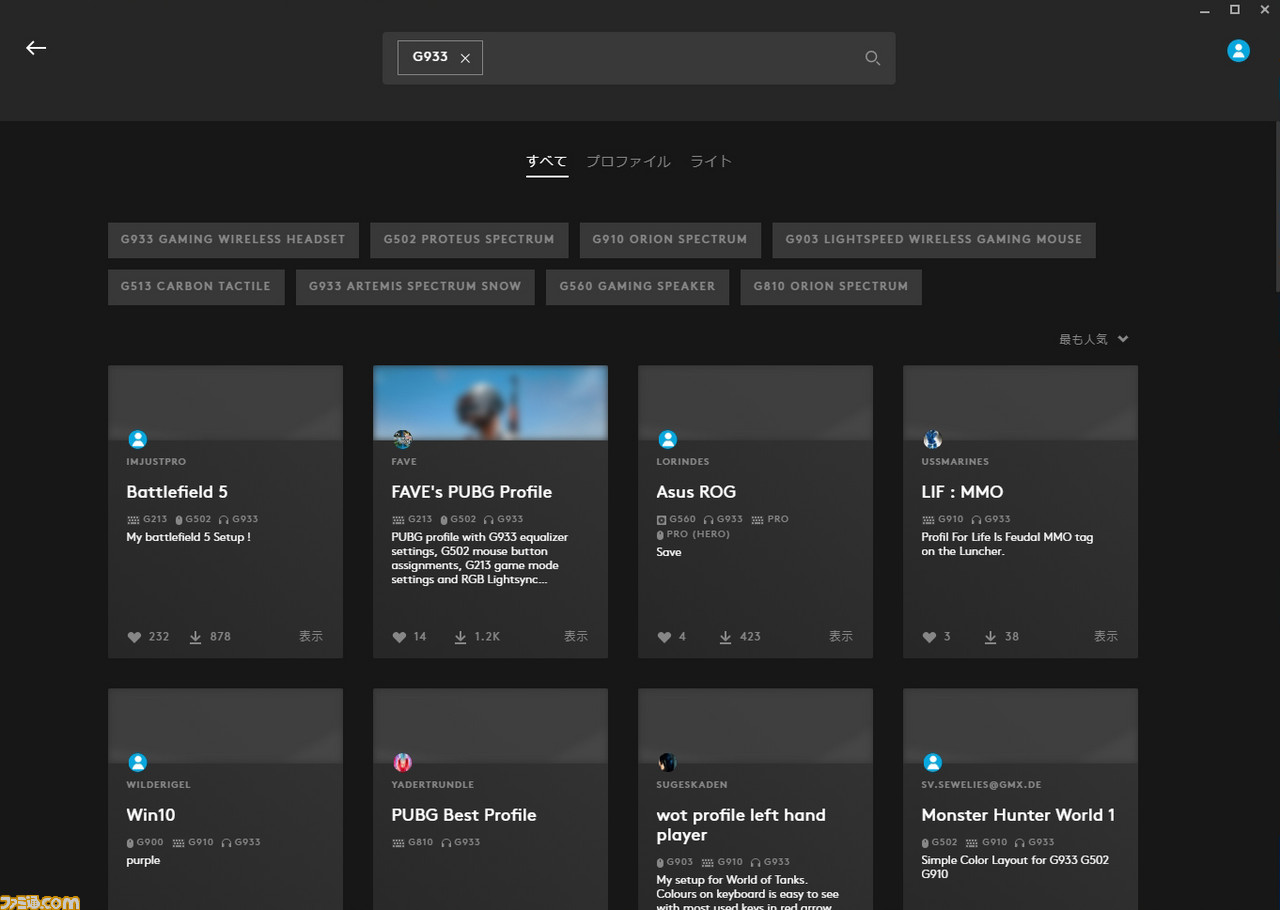Like the Asus ROG profile heart

tap(664, 637)
